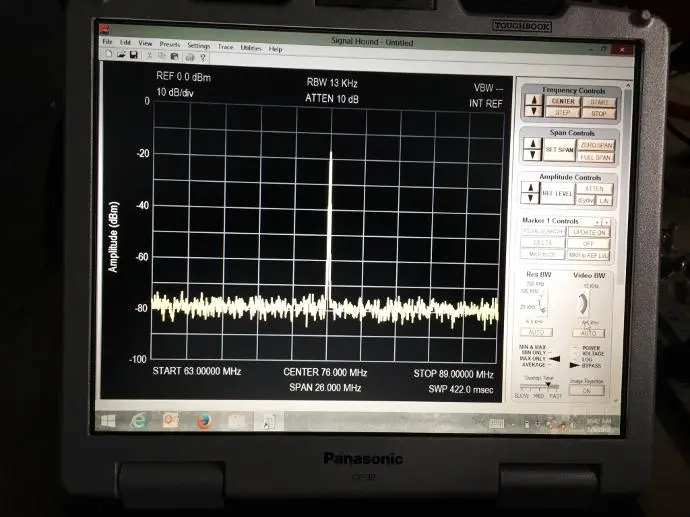Click the ZERO SPAN button

pos(596,145)
